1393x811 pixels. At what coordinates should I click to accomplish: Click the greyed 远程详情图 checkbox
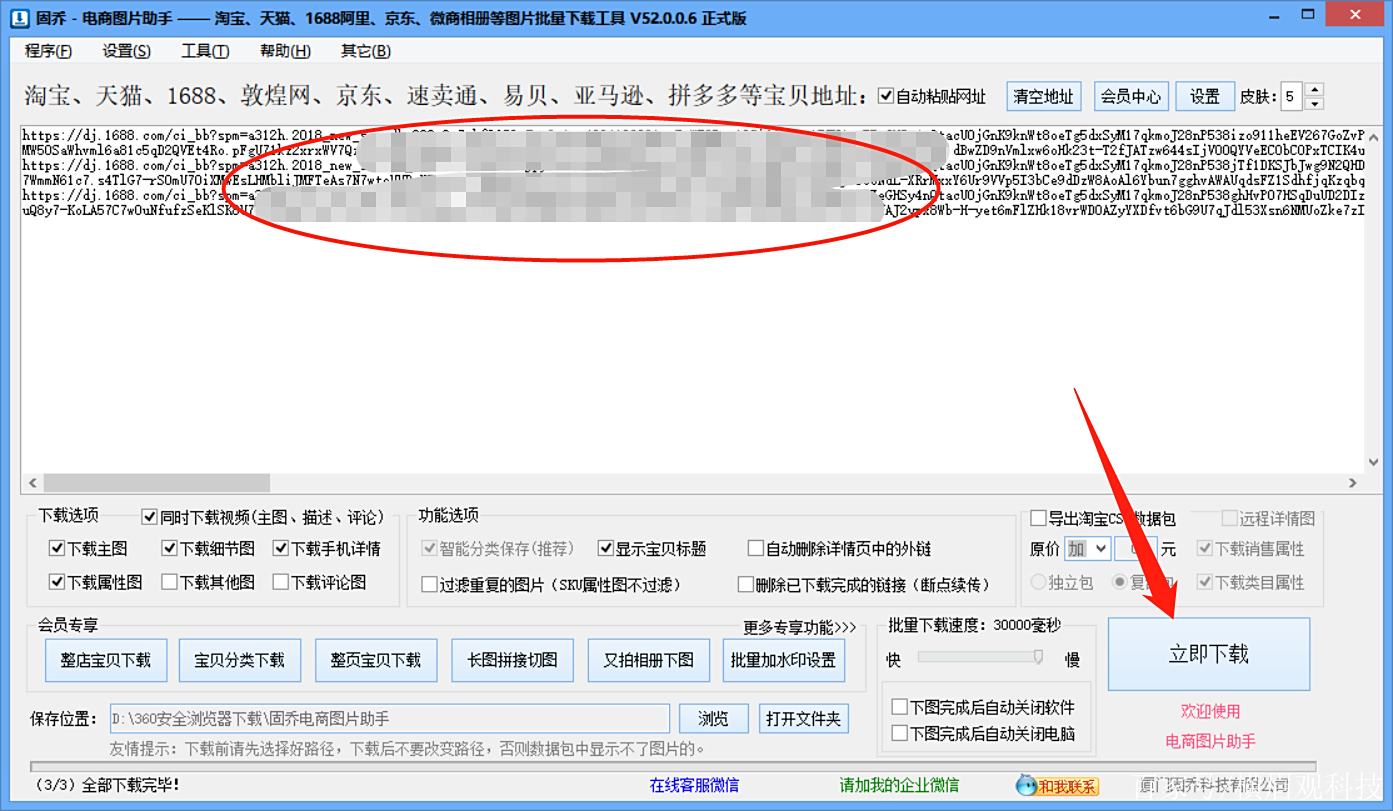point(1229,518)
